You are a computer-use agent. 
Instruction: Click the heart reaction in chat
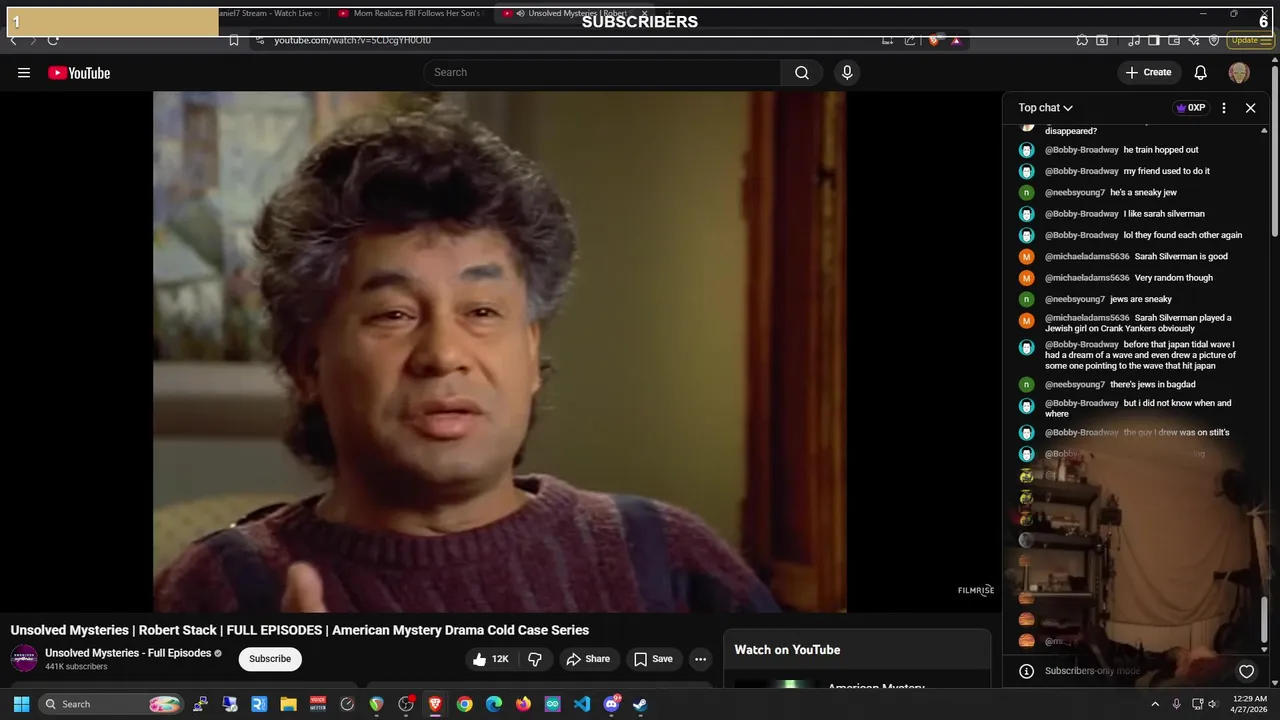pyautogui.click(x=1246, y=671)
